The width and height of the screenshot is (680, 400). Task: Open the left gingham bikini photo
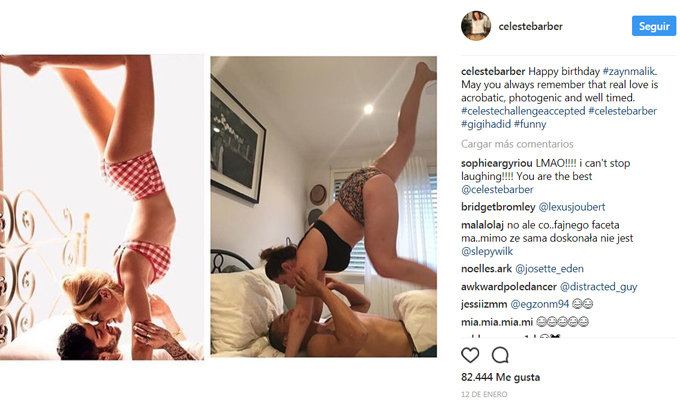tap(102, 207)
